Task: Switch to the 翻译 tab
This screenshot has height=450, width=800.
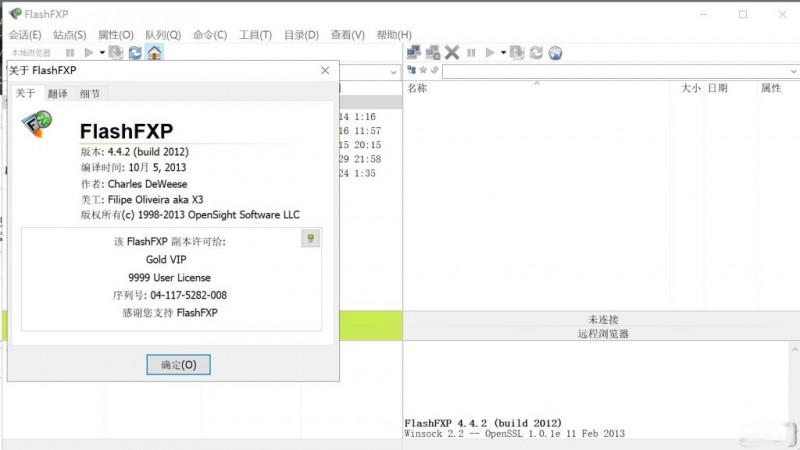Action: tap(57, 93)
